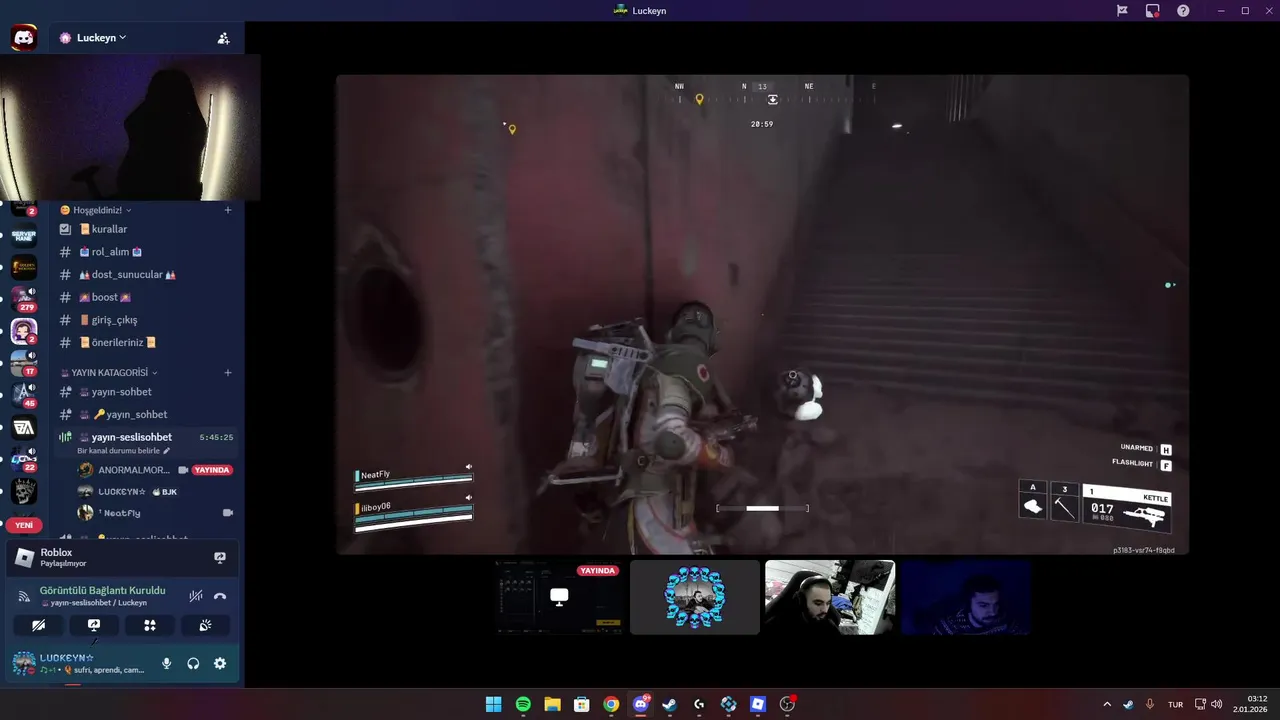Click the YENİ unread servers pill

[x=24, y=525]
